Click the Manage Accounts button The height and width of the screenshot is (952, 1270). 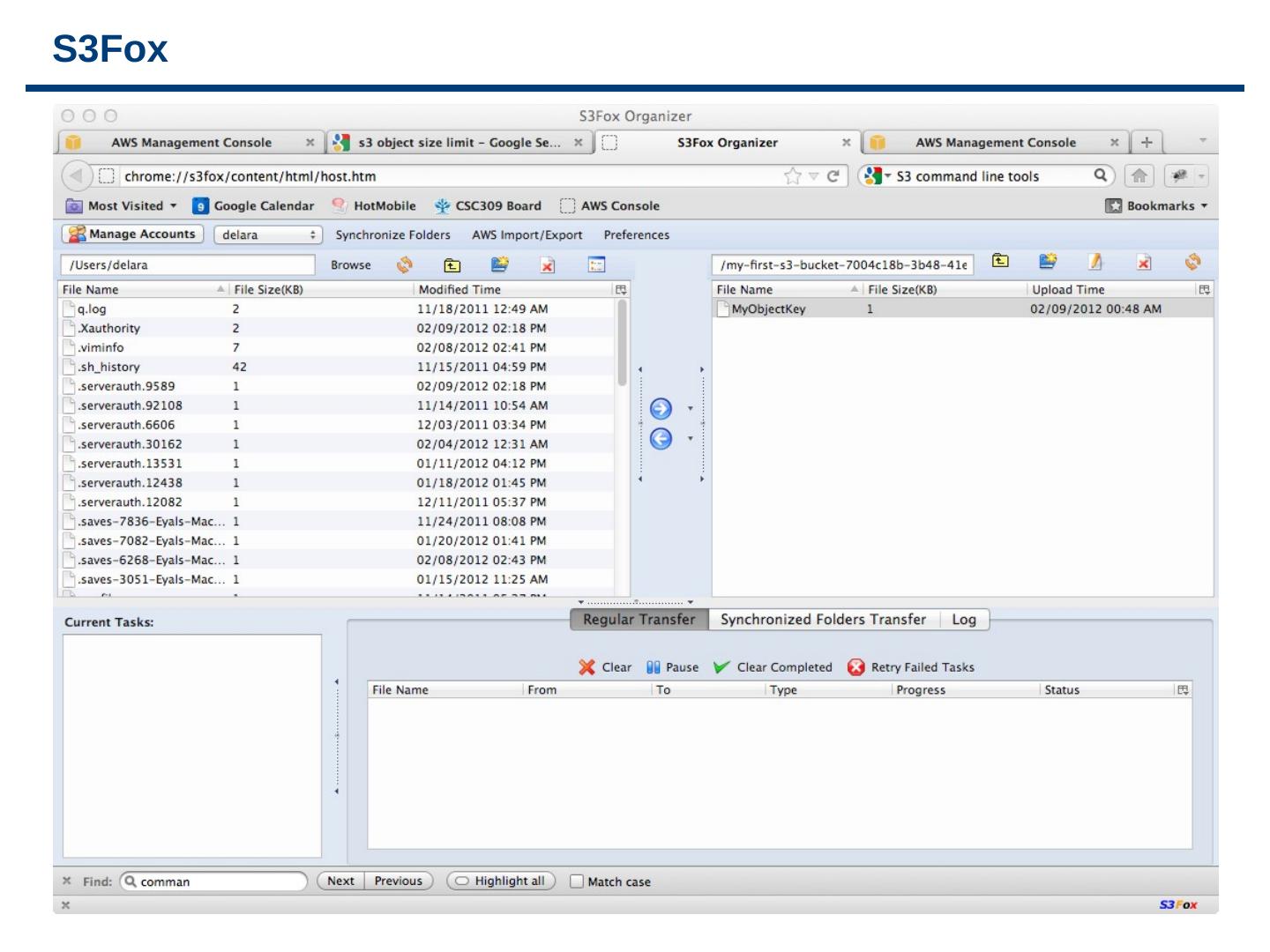132,234
